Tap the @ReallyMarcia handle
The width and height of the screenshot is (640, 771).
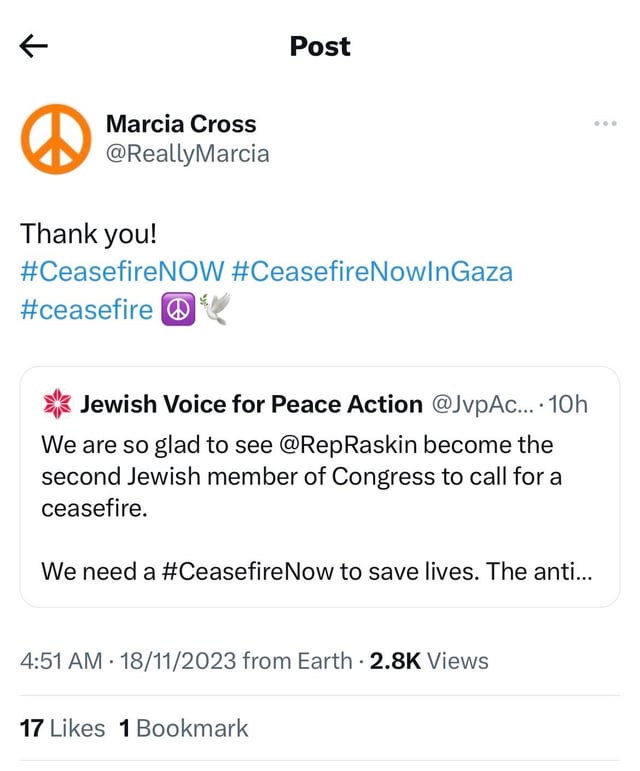coord(187,154)
